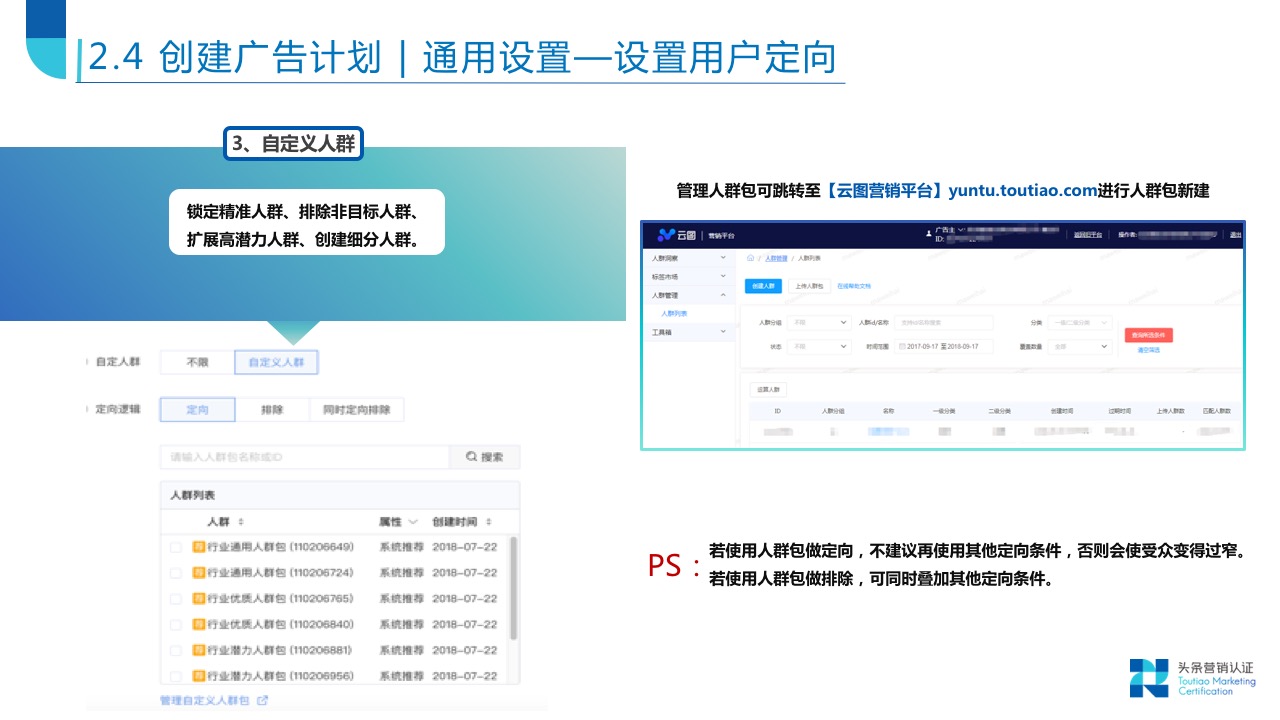The height and width of the screenshot is (720, 1280).
Task: Click the calendar icon in 时间范围 field
Action: click(901, 346)
